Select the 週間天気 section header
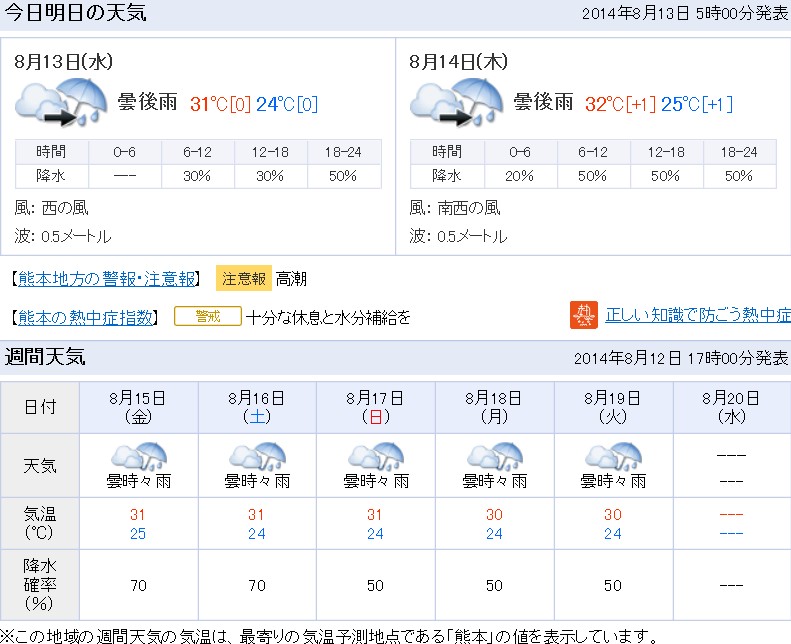Image resolution: width=791 pixels, height=644 pixels. [x=46, y=357]
